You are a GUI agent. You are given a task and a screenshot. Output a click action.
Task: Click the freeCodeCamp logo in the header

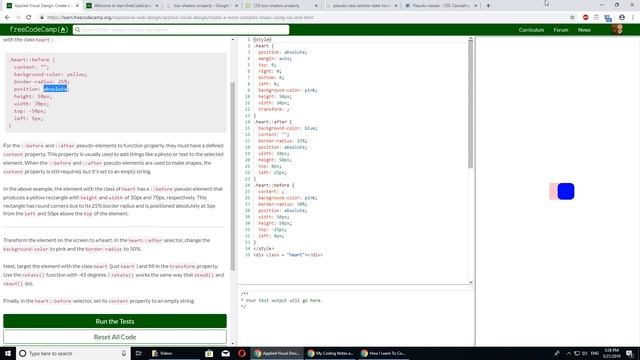click(38, 30)
